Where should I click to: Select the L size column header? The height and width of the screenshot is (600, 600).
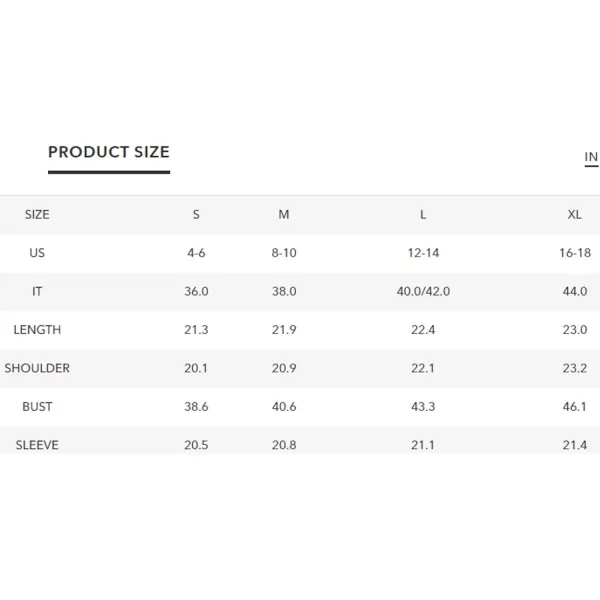(x=423, y=214)
